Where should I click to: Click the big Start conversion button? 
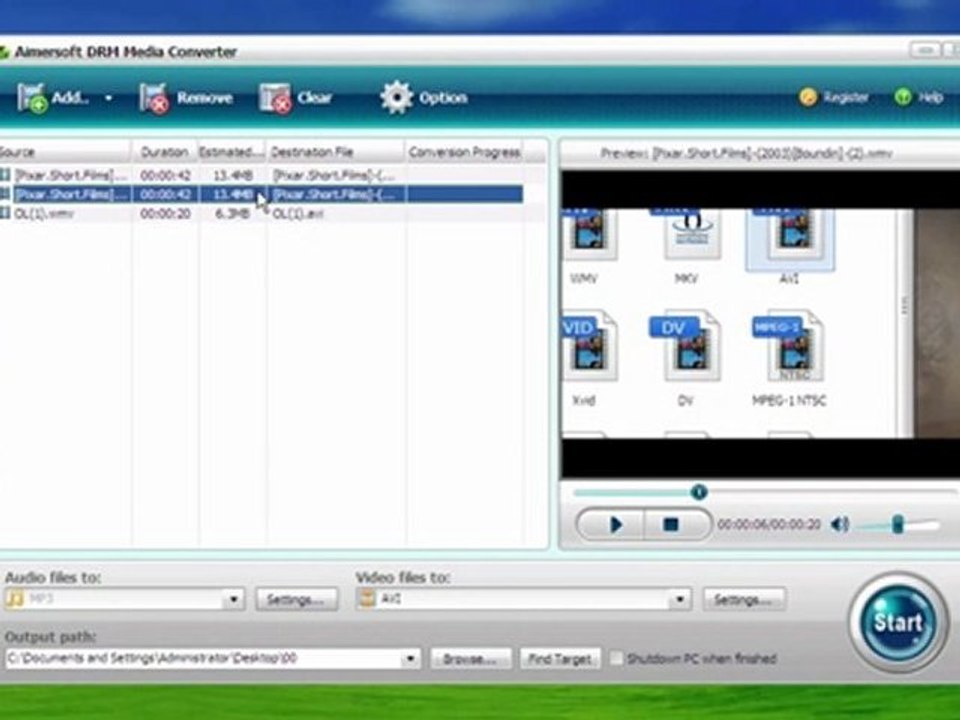[898, 622]
